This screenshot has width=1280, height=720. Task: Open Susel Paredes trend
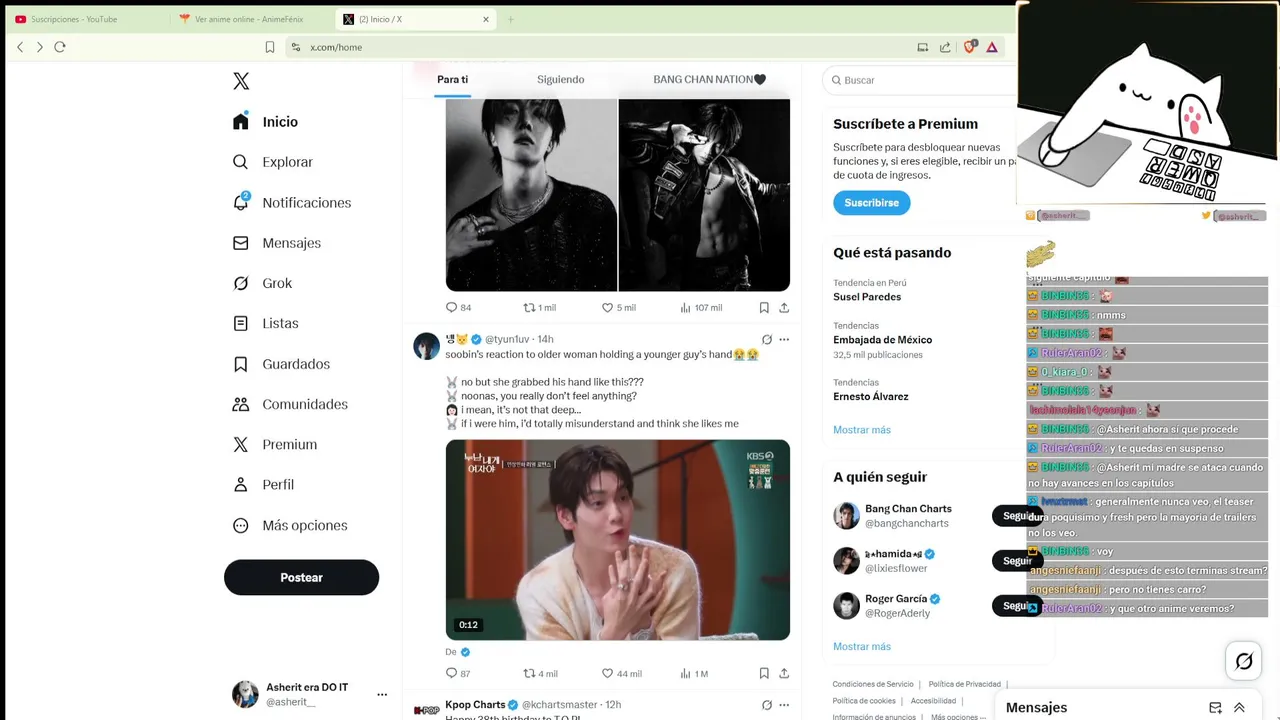point(867,297)
